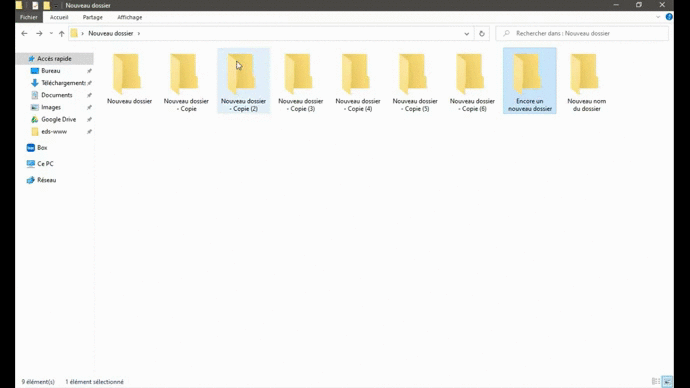Screen dimensions: 690x388
Task: Select folder 'Nouveau dossier - Copie (3)'
Action: [x=301, y=81]
